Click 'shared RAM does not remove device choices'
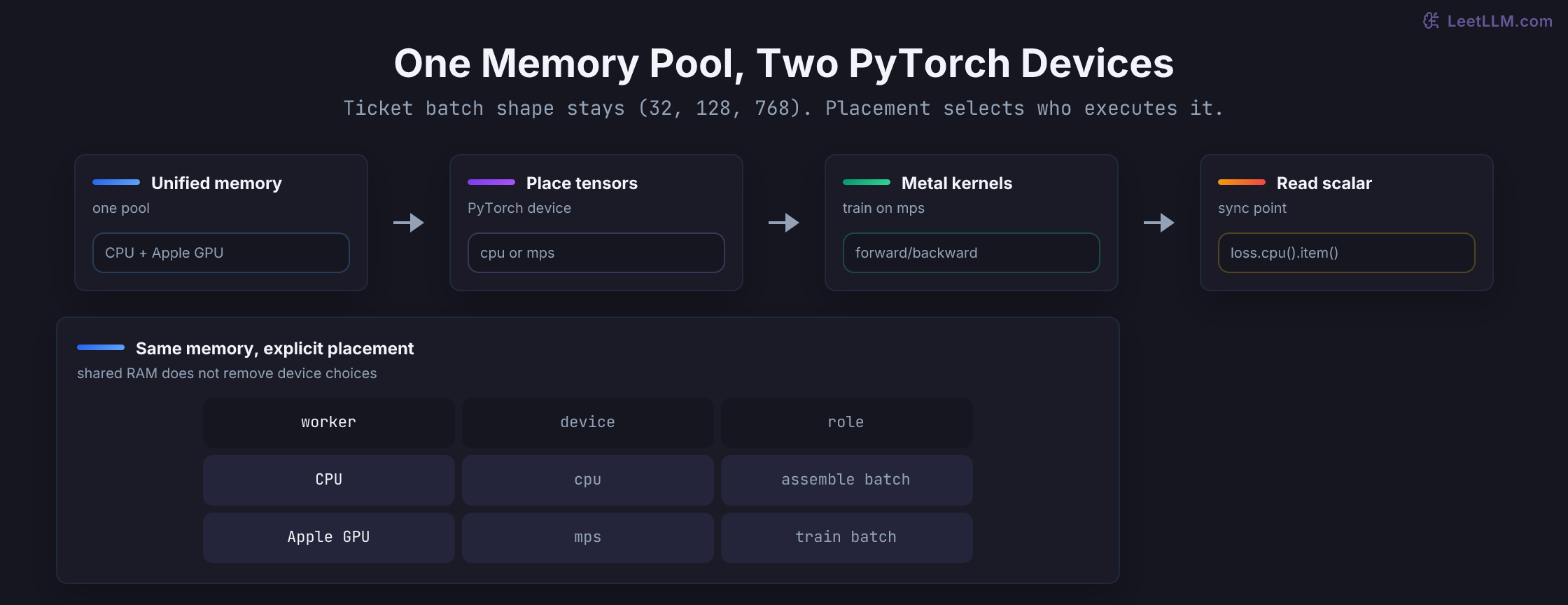 227,373
